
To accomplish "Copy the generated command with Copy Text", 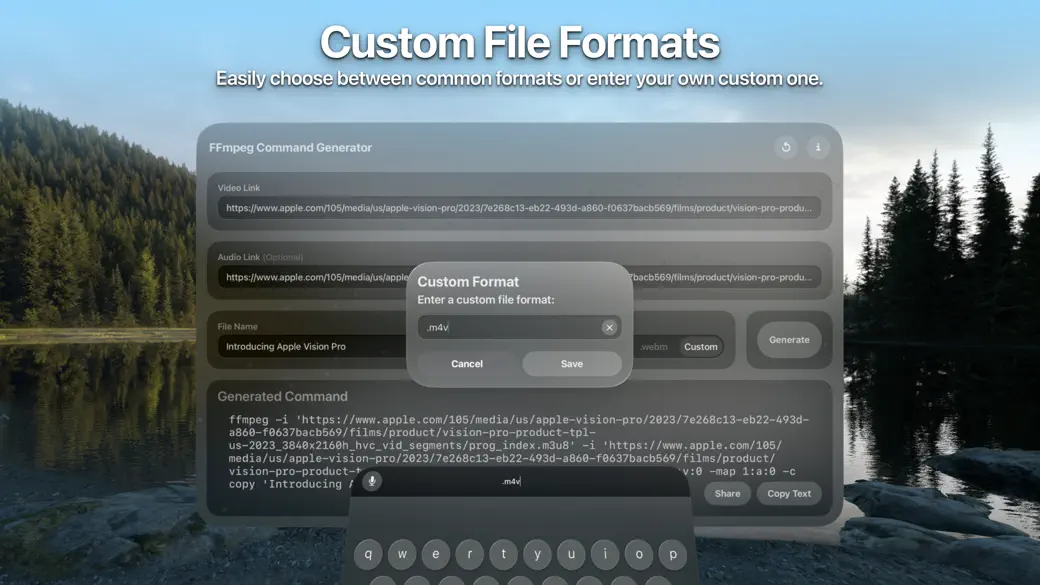I will coord(789,493).
